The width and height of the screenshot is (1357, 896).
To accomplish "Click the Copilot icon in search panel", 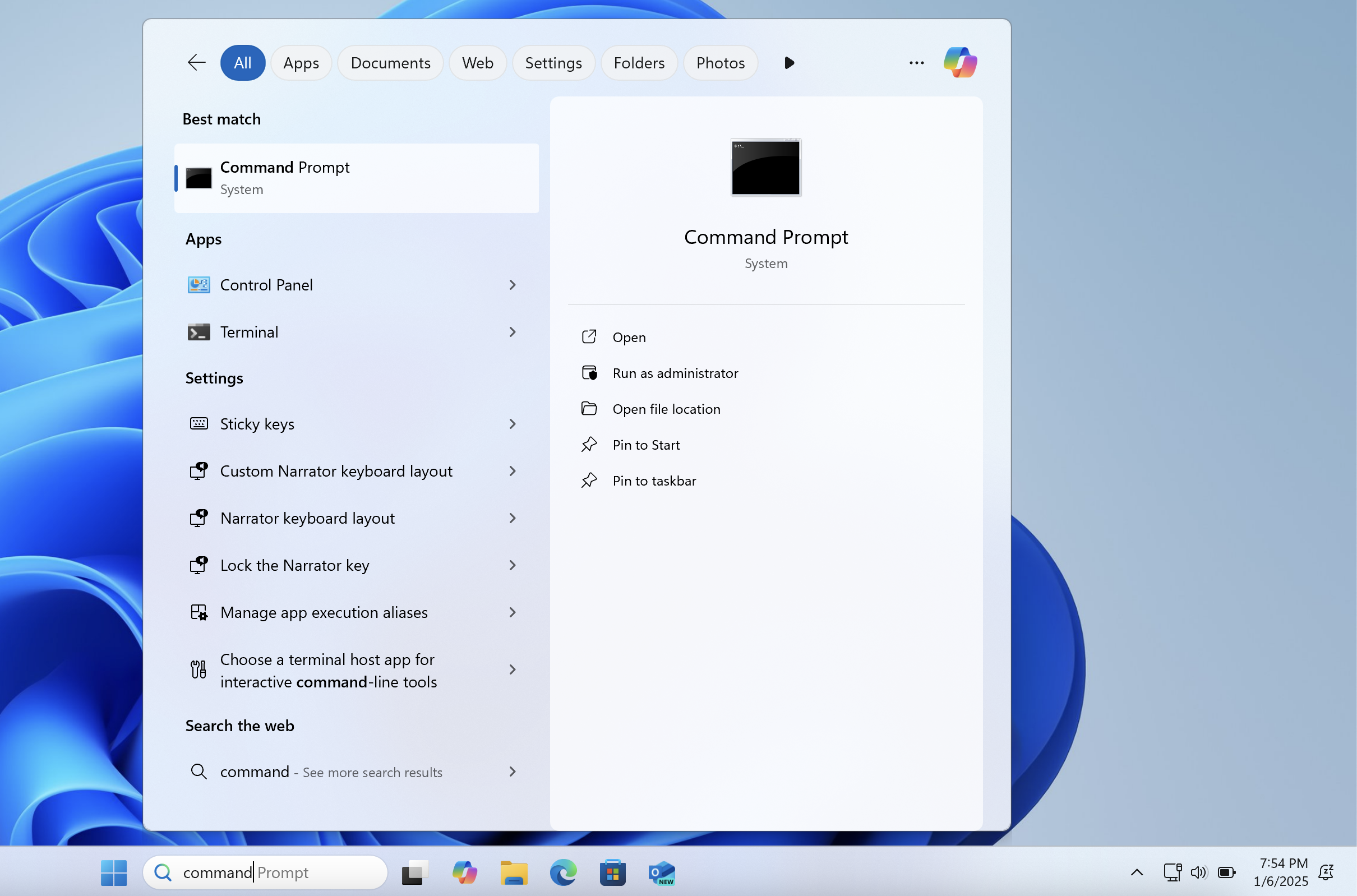I will coord(960,62).
